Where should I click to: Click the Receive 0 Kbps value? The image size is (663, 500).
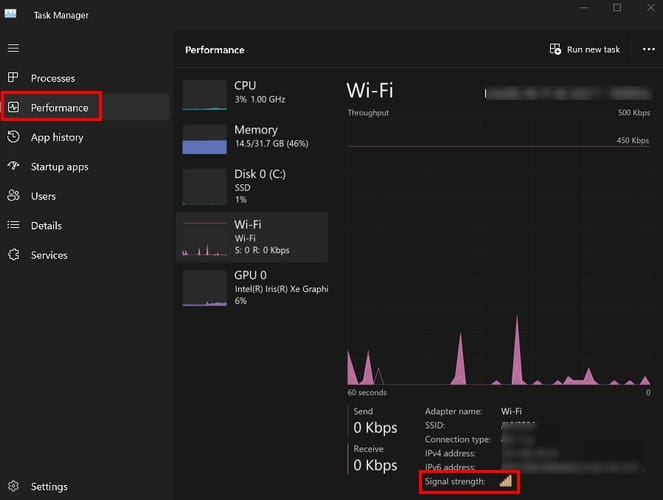375,465
